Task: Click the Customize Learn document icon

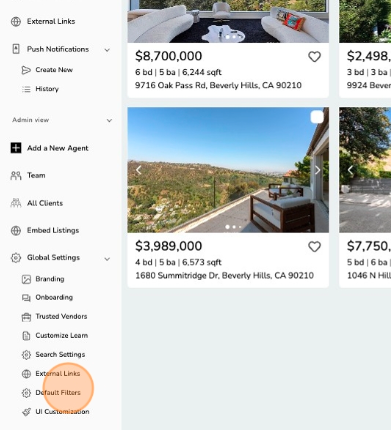Action: pos(26,336)
